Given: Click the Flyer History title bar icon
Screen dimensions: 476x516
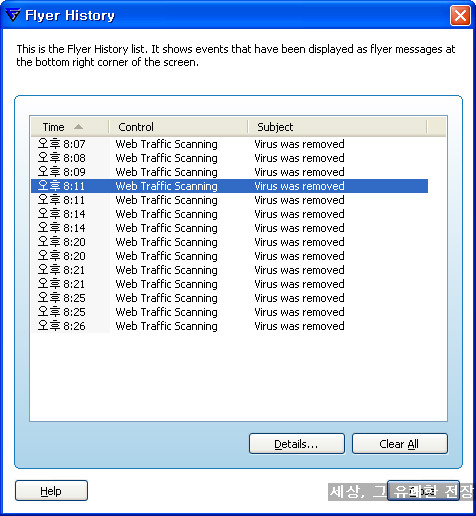Looking at the screenshot, I should tap(13, 15).
